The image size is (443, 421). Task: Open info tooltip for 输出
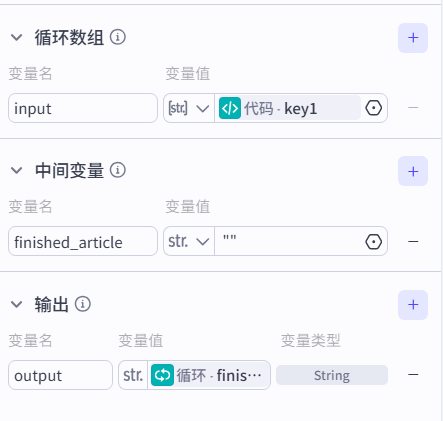(x=83, y=304)
